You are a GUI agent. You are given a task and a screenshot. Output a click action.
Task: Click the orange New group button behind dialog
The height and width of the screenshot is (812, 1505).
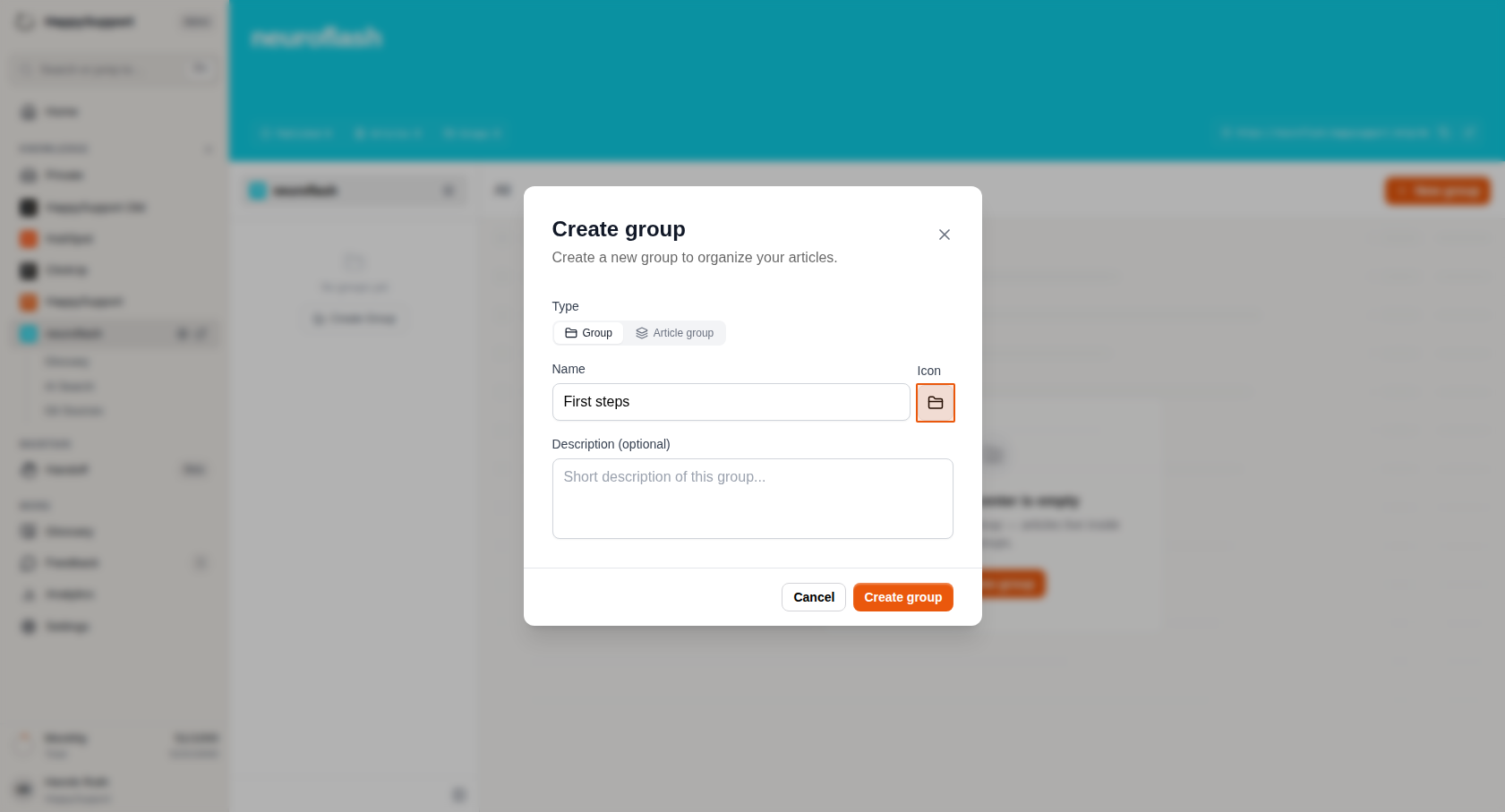pos(1437,191)
